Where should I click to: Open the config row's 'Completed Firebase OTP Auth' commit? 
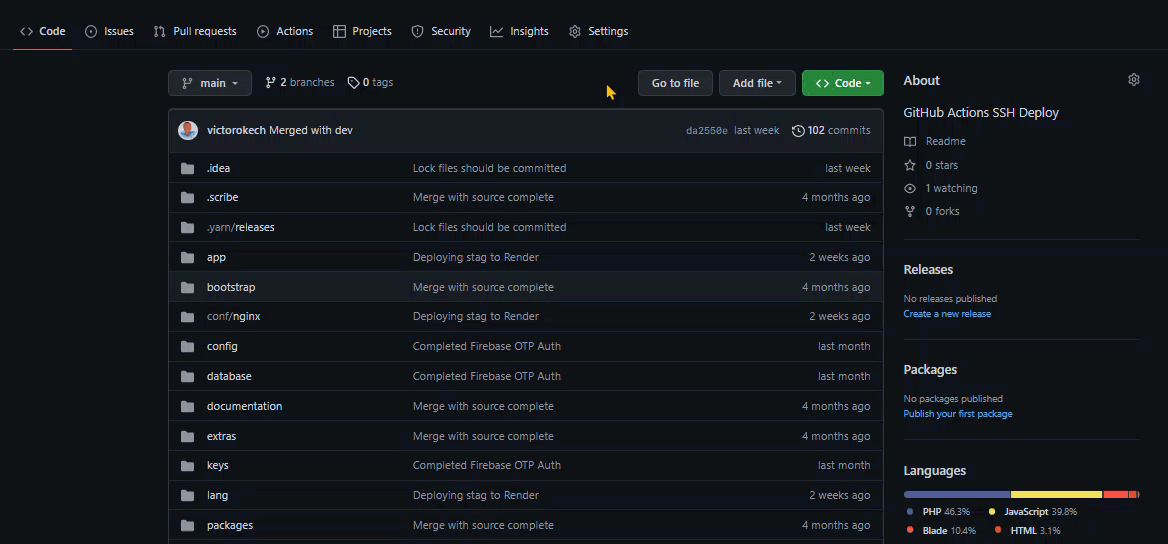(486, 347)
